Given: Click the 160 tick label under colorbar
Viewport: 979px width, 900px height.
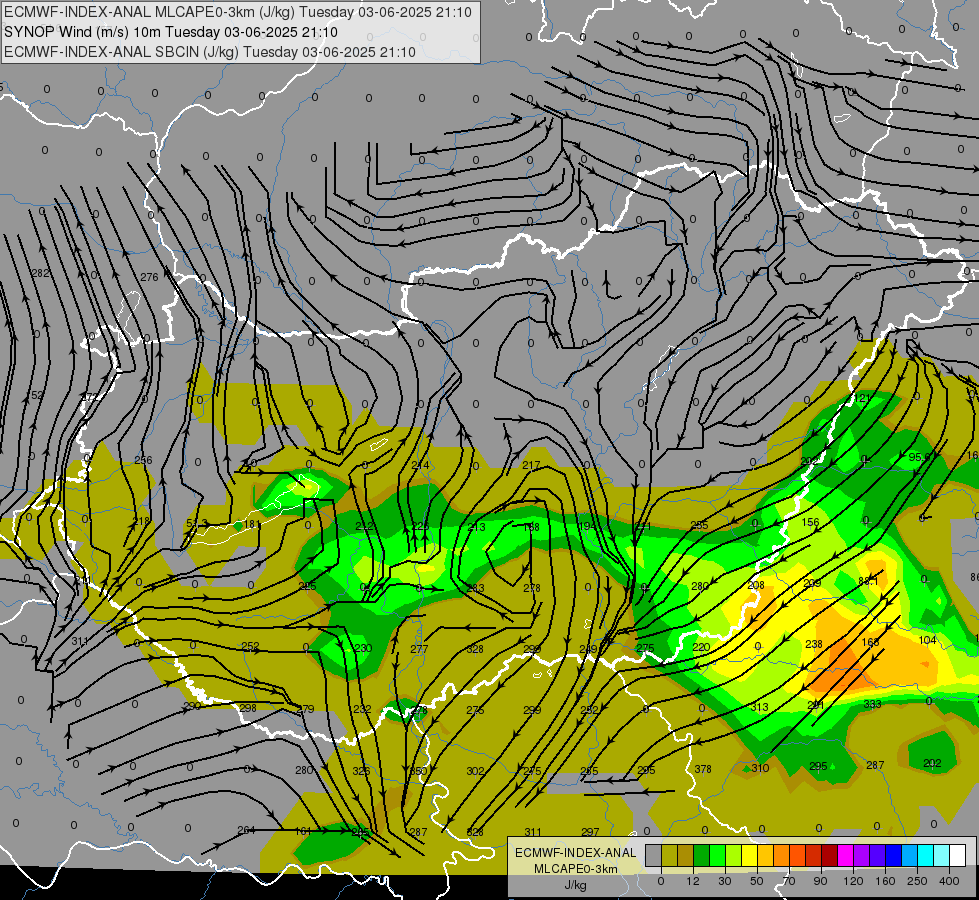Looking at the screenshot, I should tap(885, 881).
